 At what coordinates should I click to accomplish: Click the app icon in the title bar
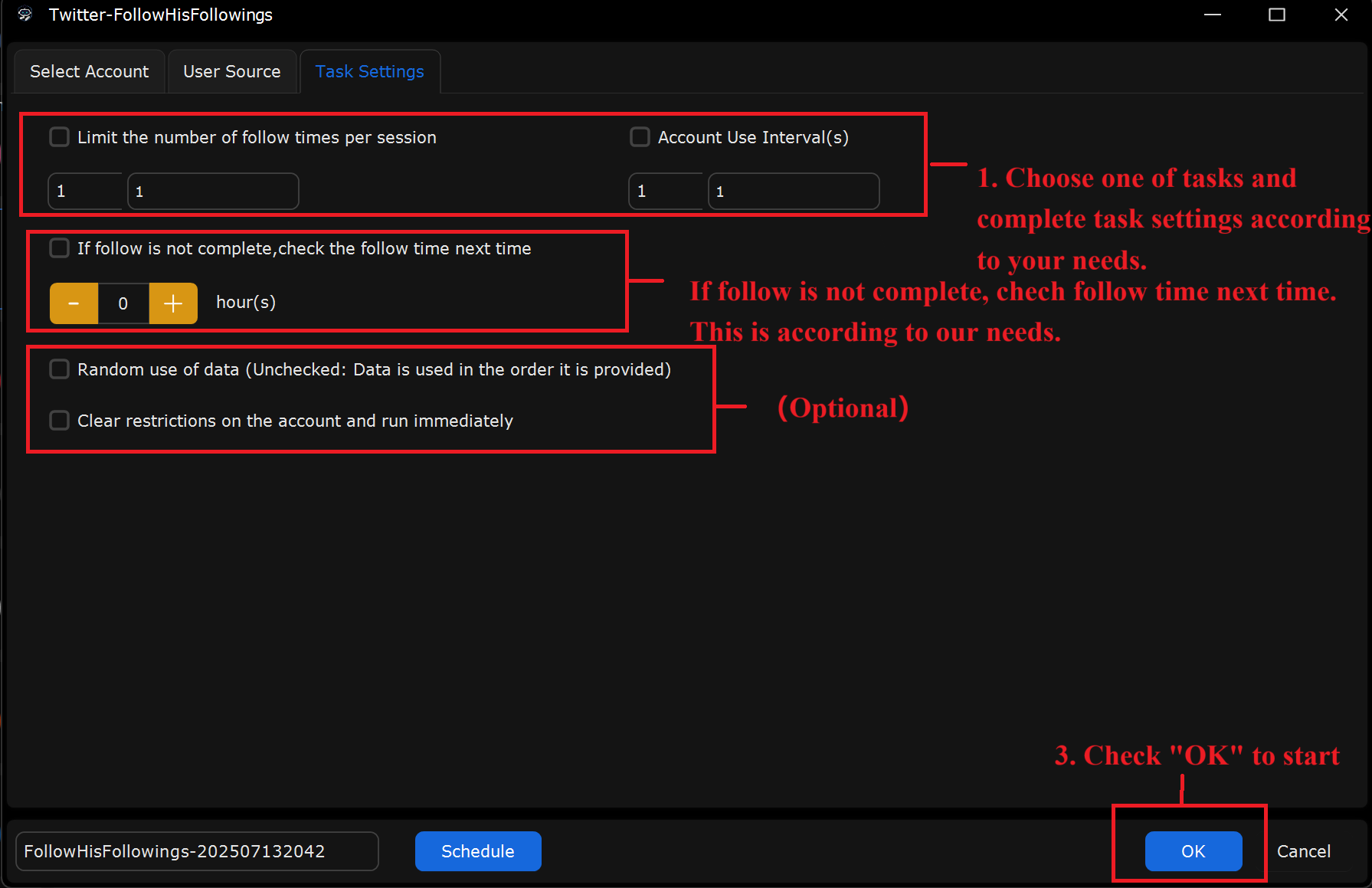pyautogui.click(x=25, y=15)
